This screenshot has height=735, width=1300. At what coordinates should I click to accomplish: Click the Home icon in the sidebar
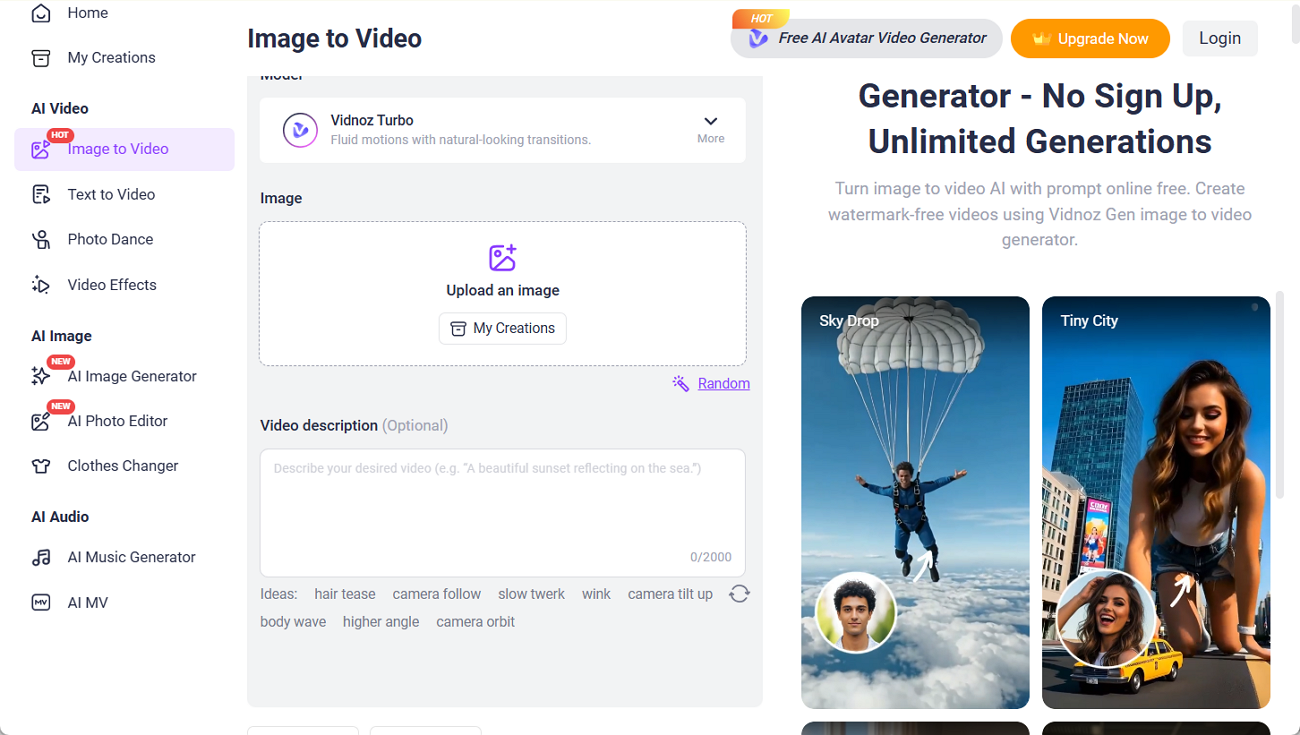pyautogui.click(x=41, y=13)
